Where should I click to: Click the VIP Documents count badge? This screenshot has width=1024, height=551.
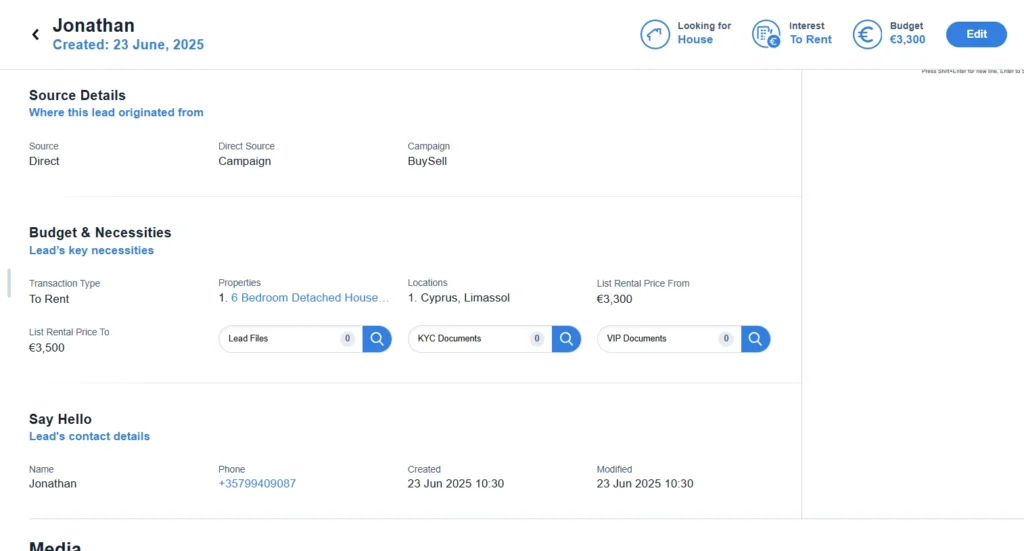pos(726,338)
